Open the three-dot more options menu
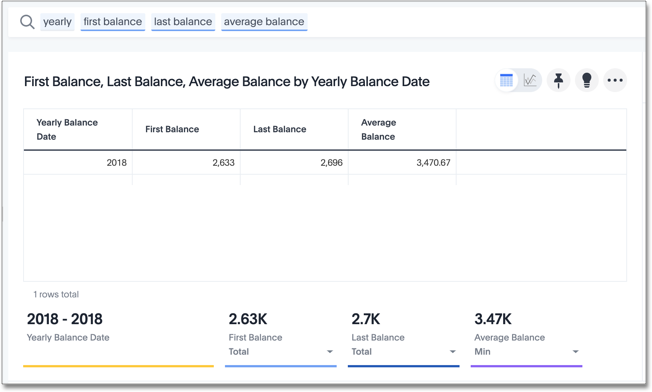Image resolution: width=652 pixels, height=392 pixels. click(x=615, y=80)
